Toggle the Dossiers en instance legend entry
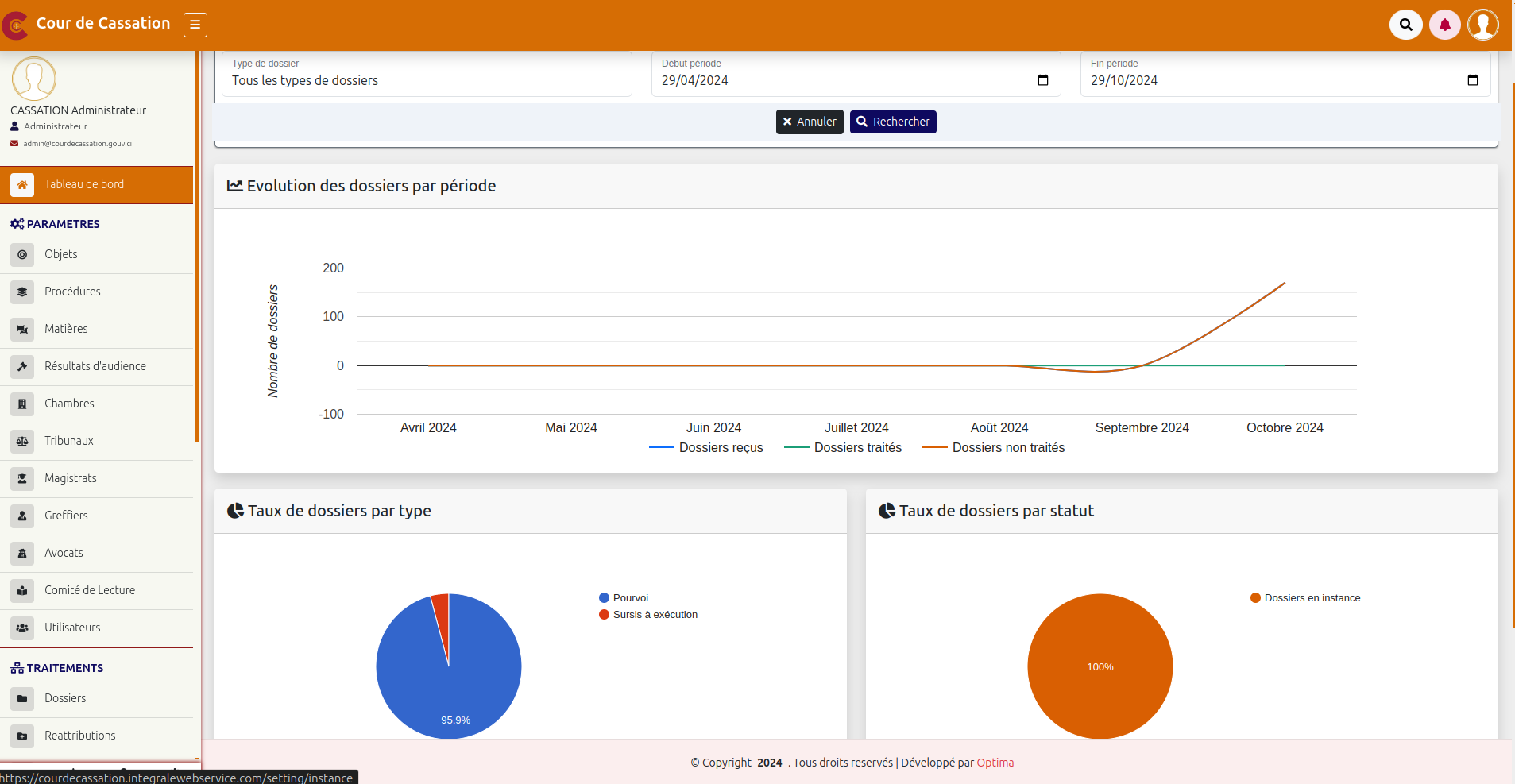 (1305, 598)
